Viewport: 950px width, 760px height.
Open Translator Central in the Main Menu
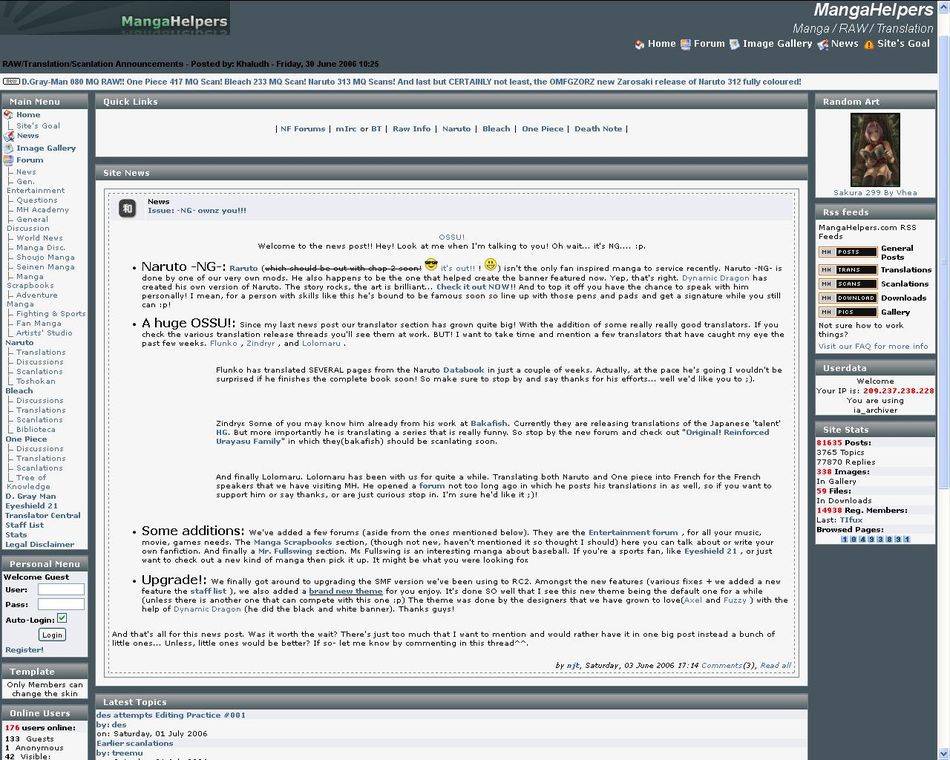tap(43, 516)
